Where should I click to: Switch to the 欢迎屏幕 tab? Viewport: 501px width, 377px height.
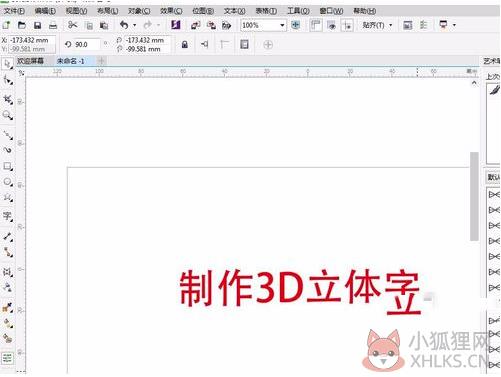point(31,61)
